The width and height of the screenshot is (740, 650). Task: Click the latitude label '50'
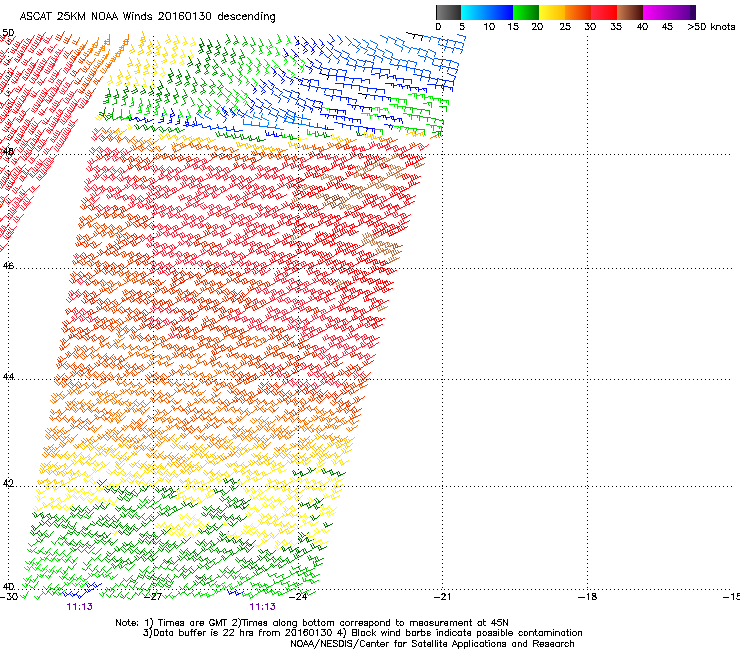(8, 33)
